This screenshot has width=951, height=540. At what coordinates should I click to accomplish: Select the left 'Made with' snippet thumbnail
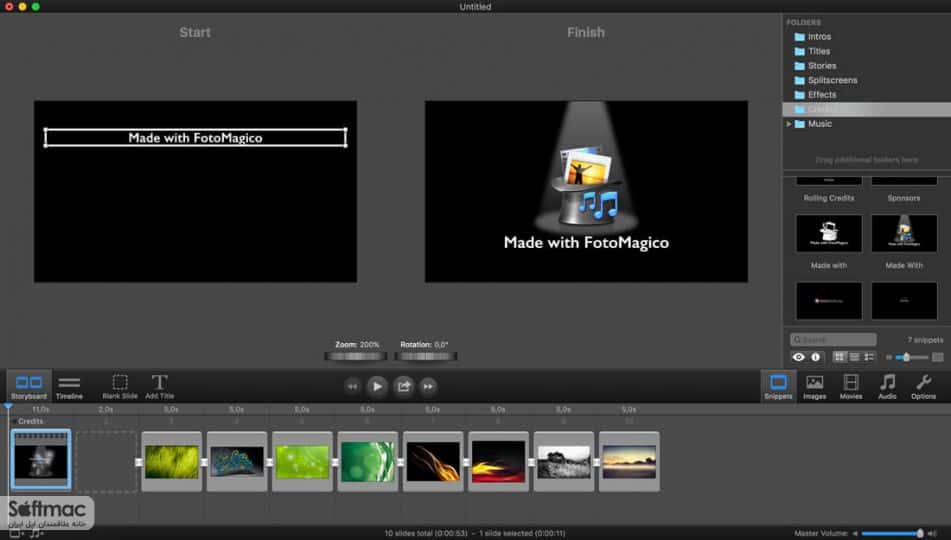pyautogui.click(x=828, y=233)
